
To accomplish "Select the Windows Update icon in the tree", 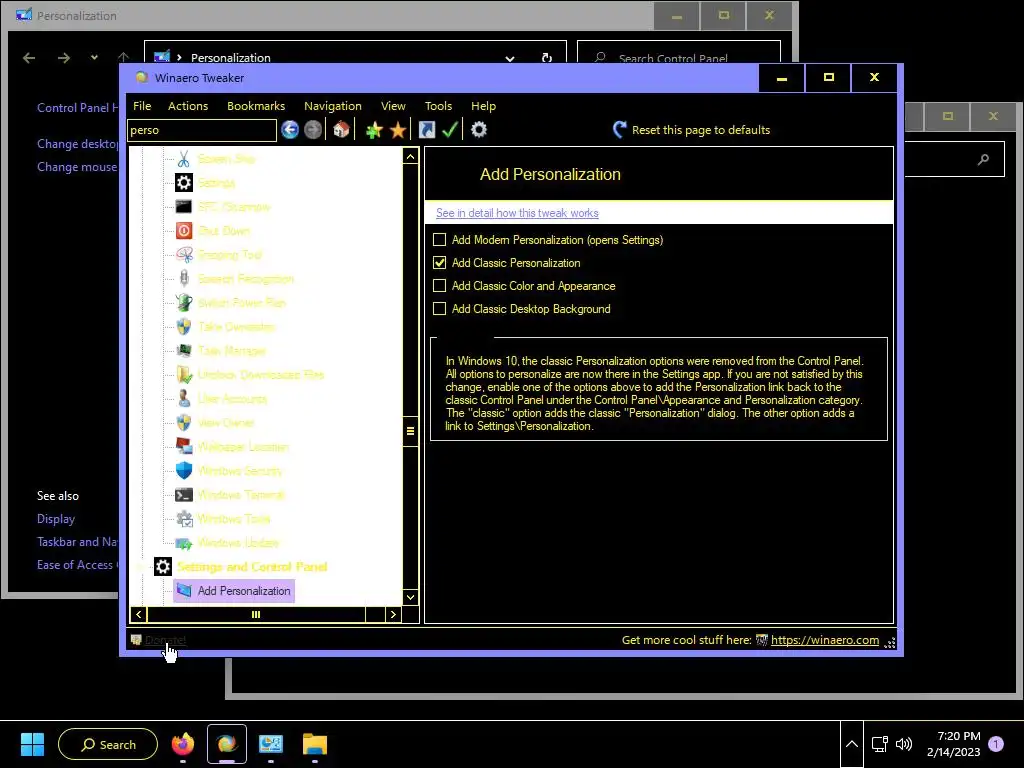I will pyautogui.click(x=184, y=543).
